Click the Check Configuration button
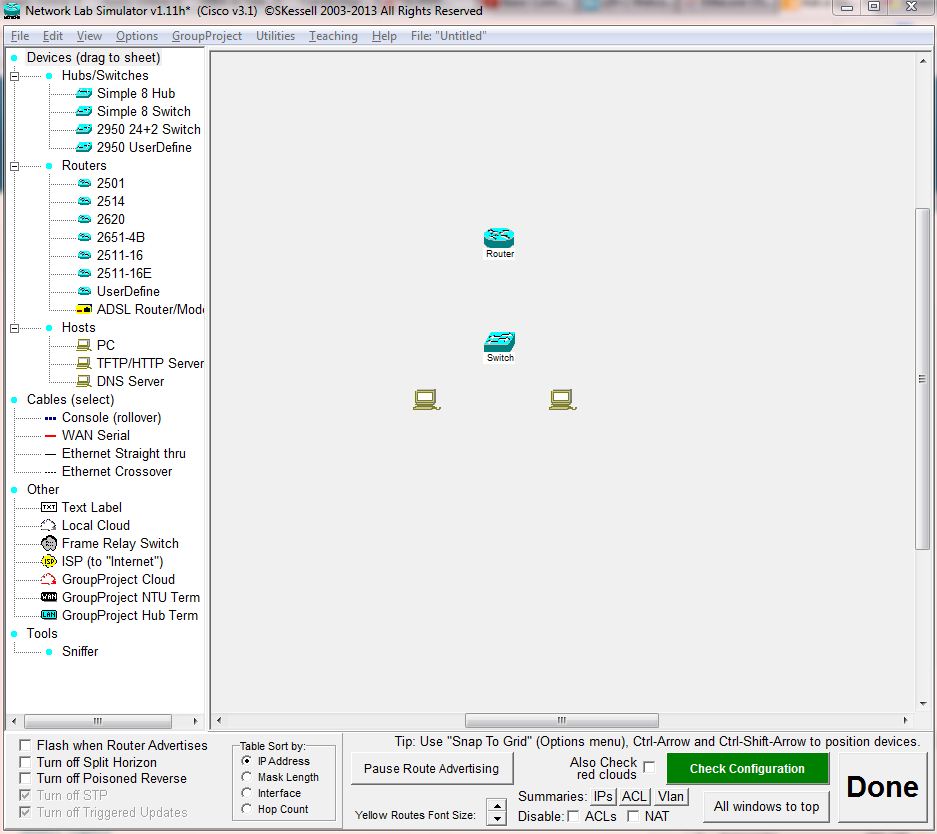 click(x=747, y=768)
